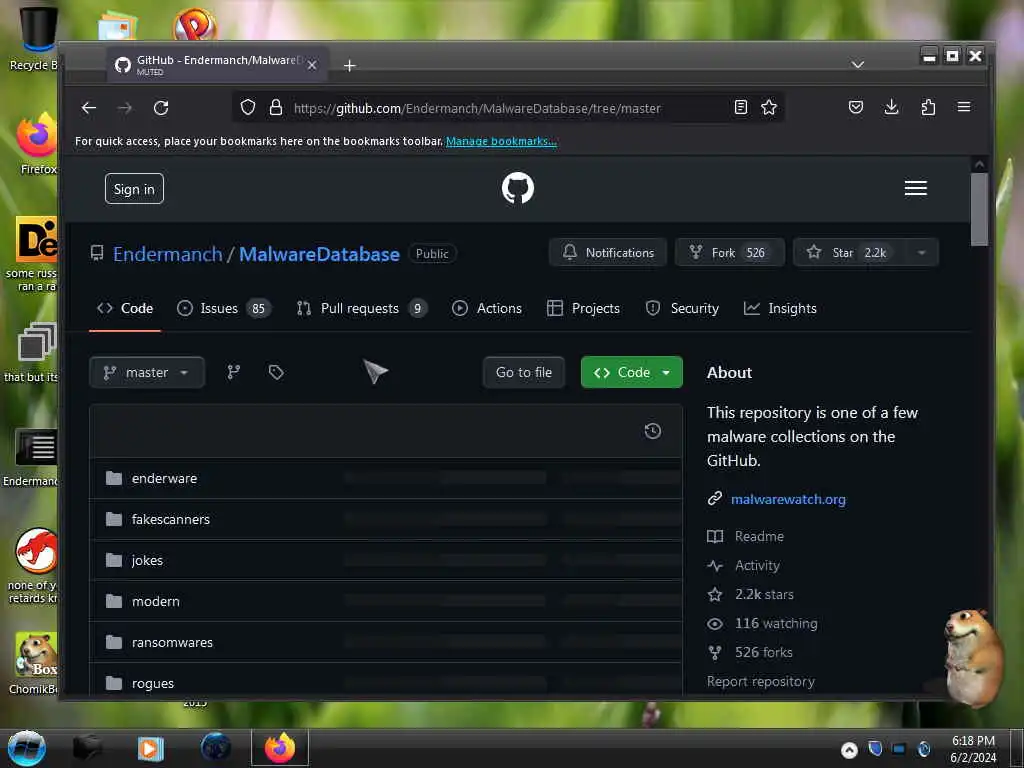Open the Firefox application menu

pyautogui.click(x=964, y=107)
